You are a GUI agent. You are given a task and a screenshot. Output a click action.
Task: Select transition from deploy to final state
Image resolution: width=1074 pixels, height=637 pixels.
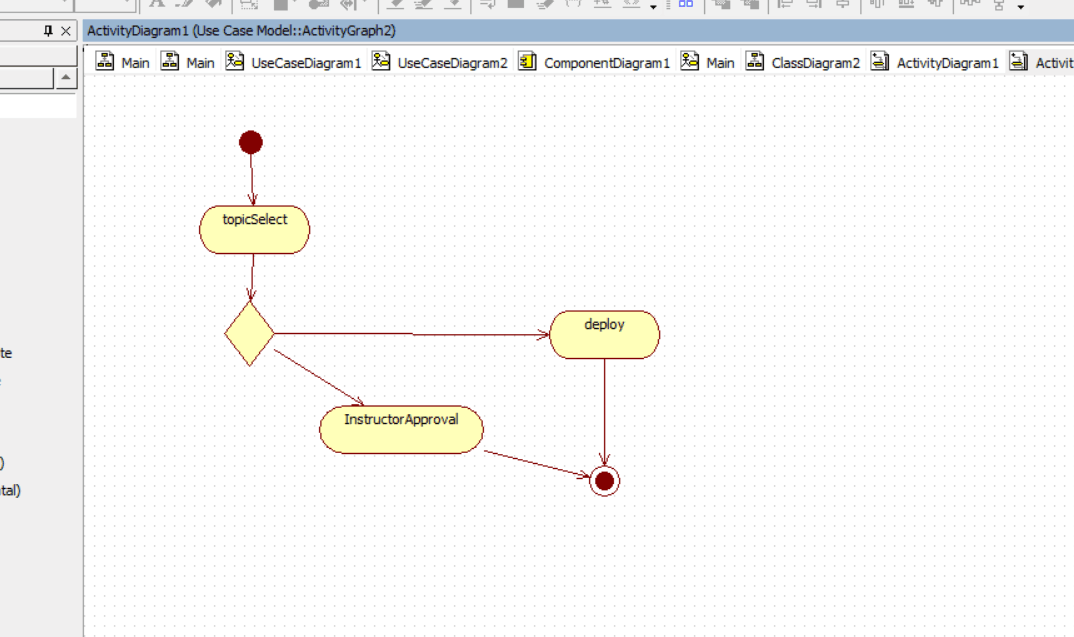(604, 411)
